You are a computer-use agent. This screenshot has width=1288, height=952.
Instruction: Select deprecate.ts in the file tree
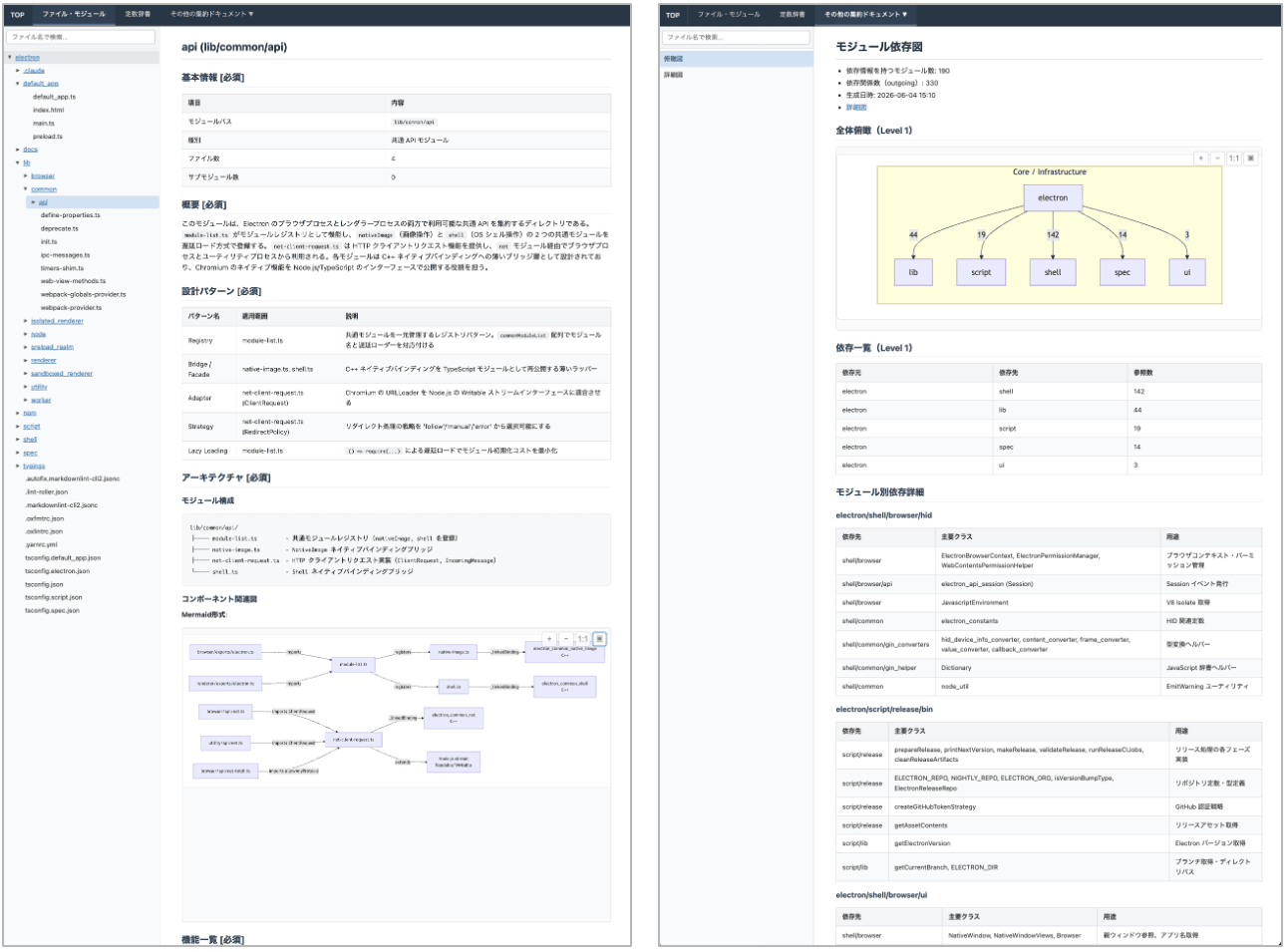60,228
